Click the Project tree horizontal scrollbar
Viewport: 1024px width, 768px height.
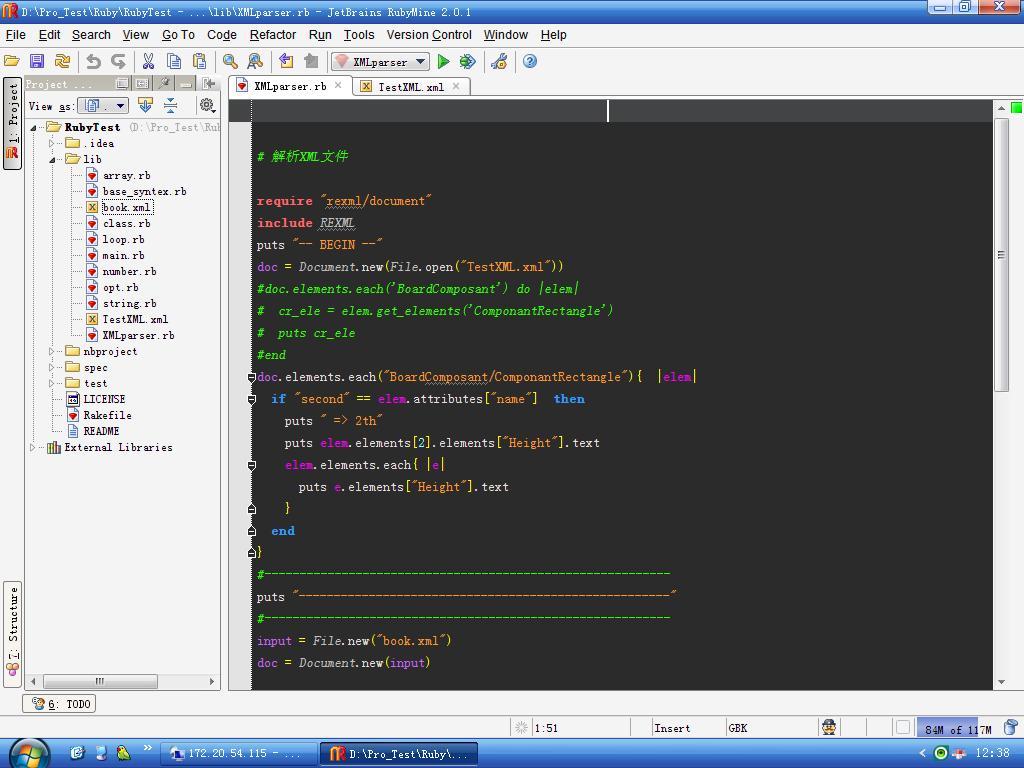[100, 681]
